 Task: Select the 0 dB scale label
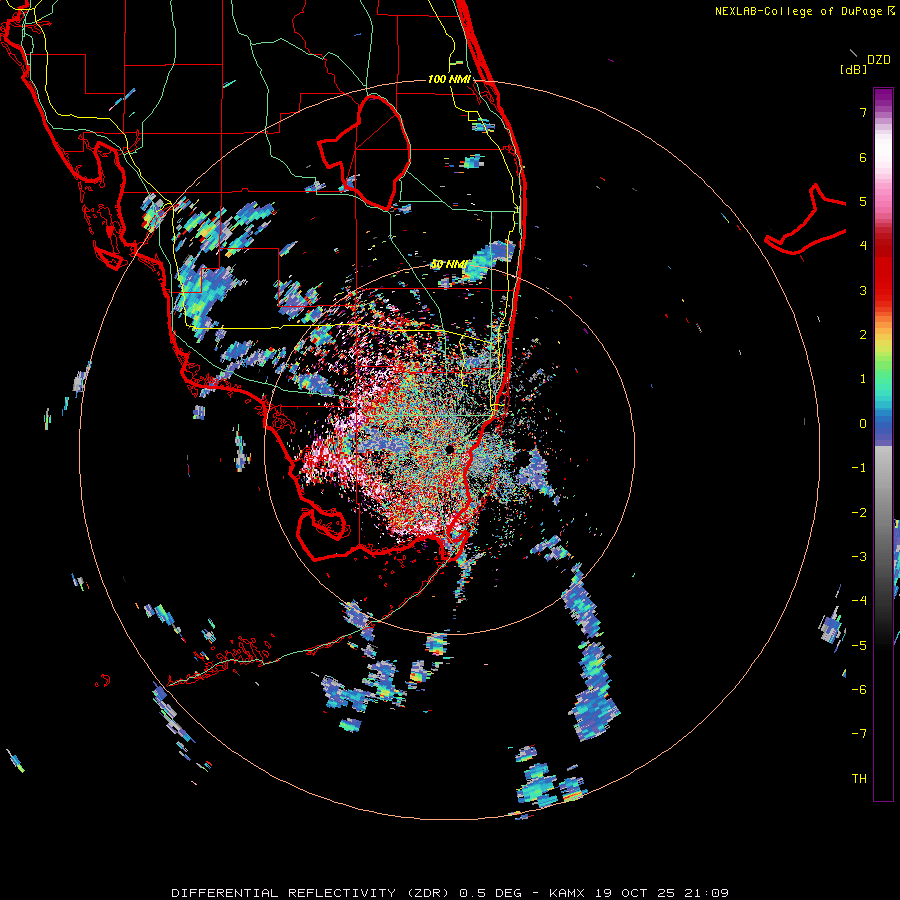(x=863, y=424)
